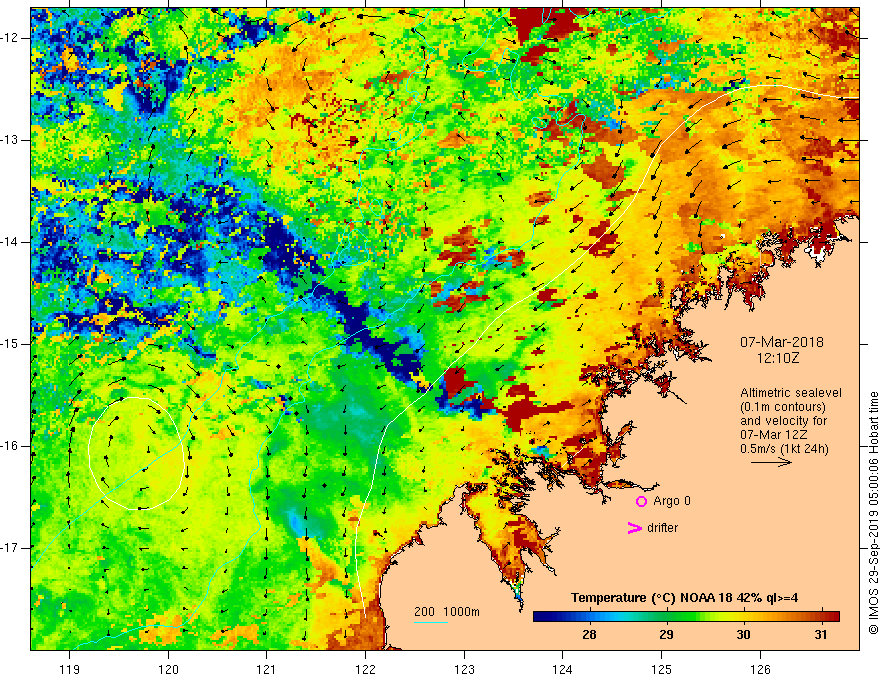Image resolution: width=880 pixels, height=680 pixels.
Task: Click the "200" isobath depth label
Action: coord(424,612)
